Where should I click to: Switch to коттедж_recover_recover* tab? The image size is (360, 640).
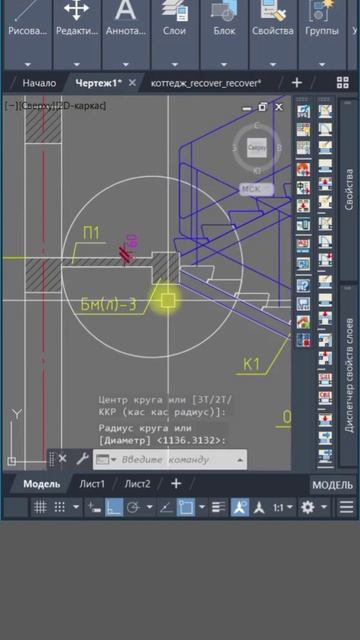tap(206, 83)
